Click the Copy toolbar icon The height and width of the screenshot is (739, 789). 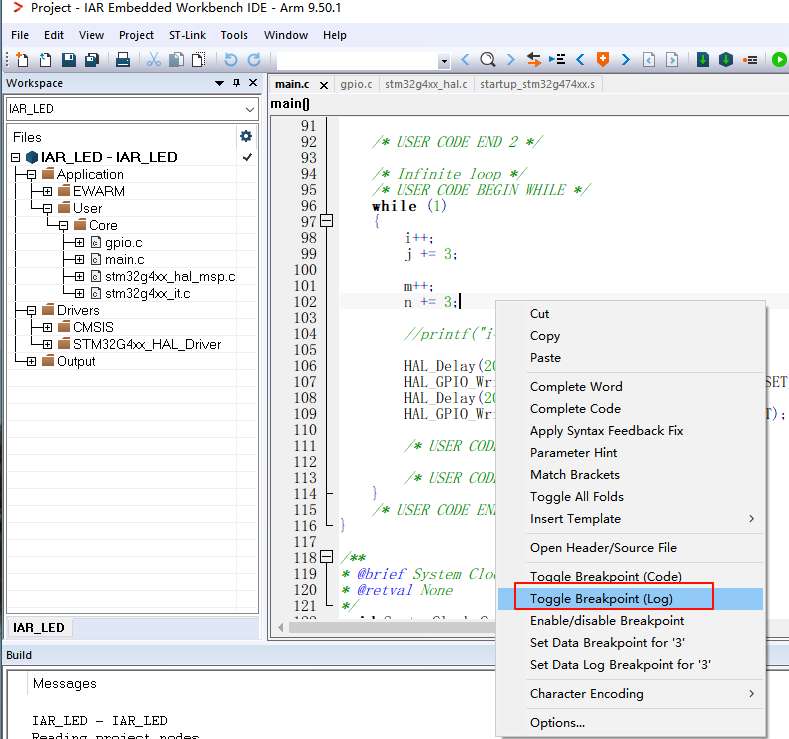pos(176,60)
